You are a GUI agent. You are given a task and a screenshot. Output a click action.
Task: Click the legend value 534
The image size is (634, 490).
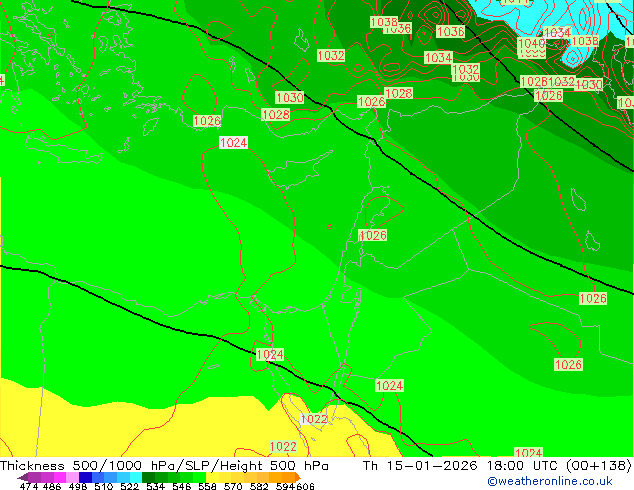coord(155,486)
